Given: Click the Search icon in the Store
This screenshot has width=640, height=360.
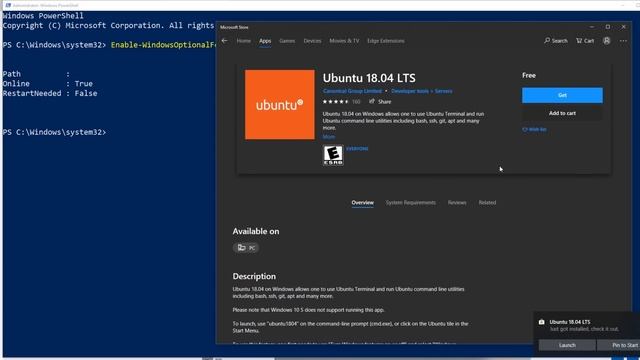Looking at the screenshot, I should [x=556, y=41].
